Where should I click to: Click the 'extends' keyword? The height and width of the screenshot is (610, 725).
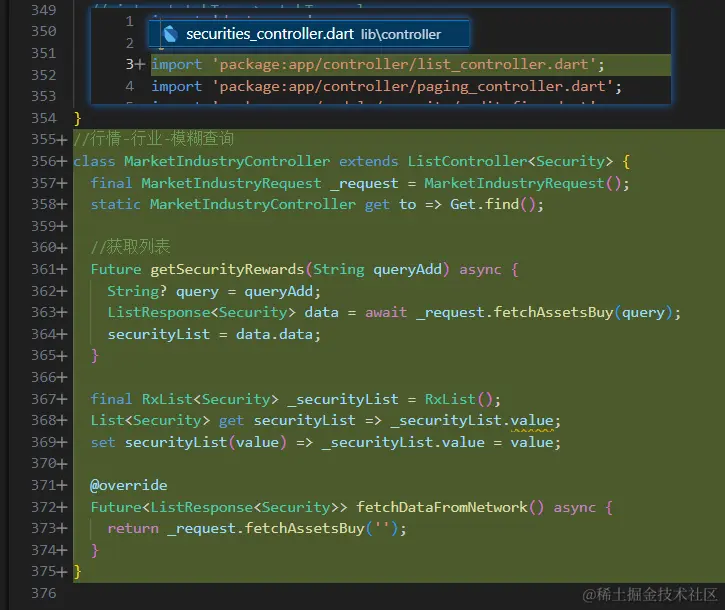tap(369, 161)
